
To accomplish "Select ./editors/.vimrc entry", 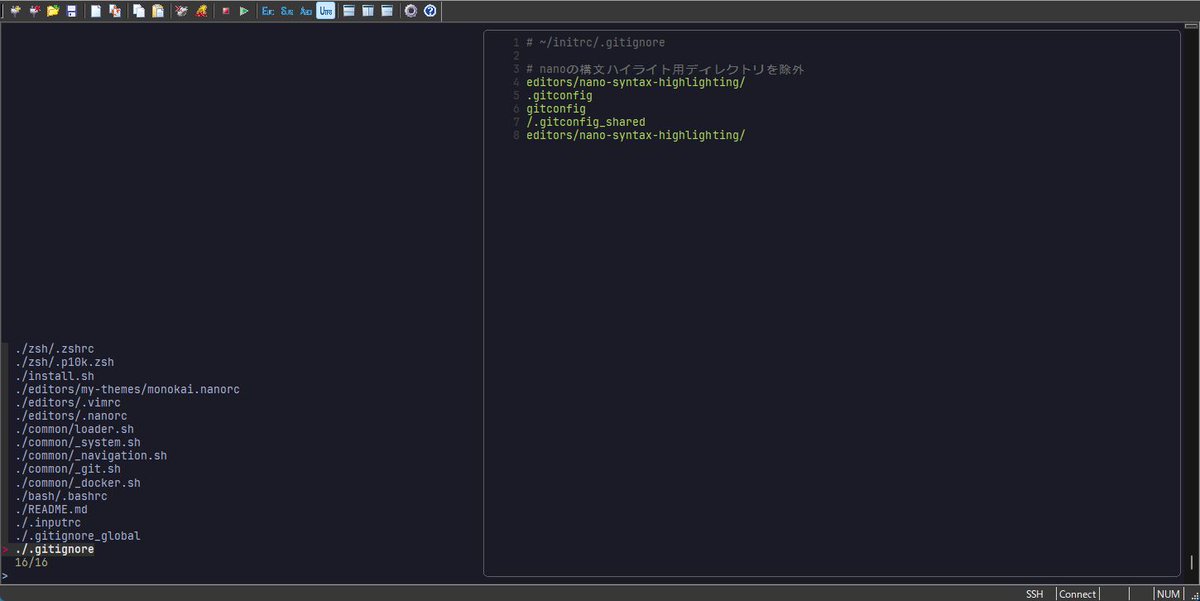I will point(70,402).
